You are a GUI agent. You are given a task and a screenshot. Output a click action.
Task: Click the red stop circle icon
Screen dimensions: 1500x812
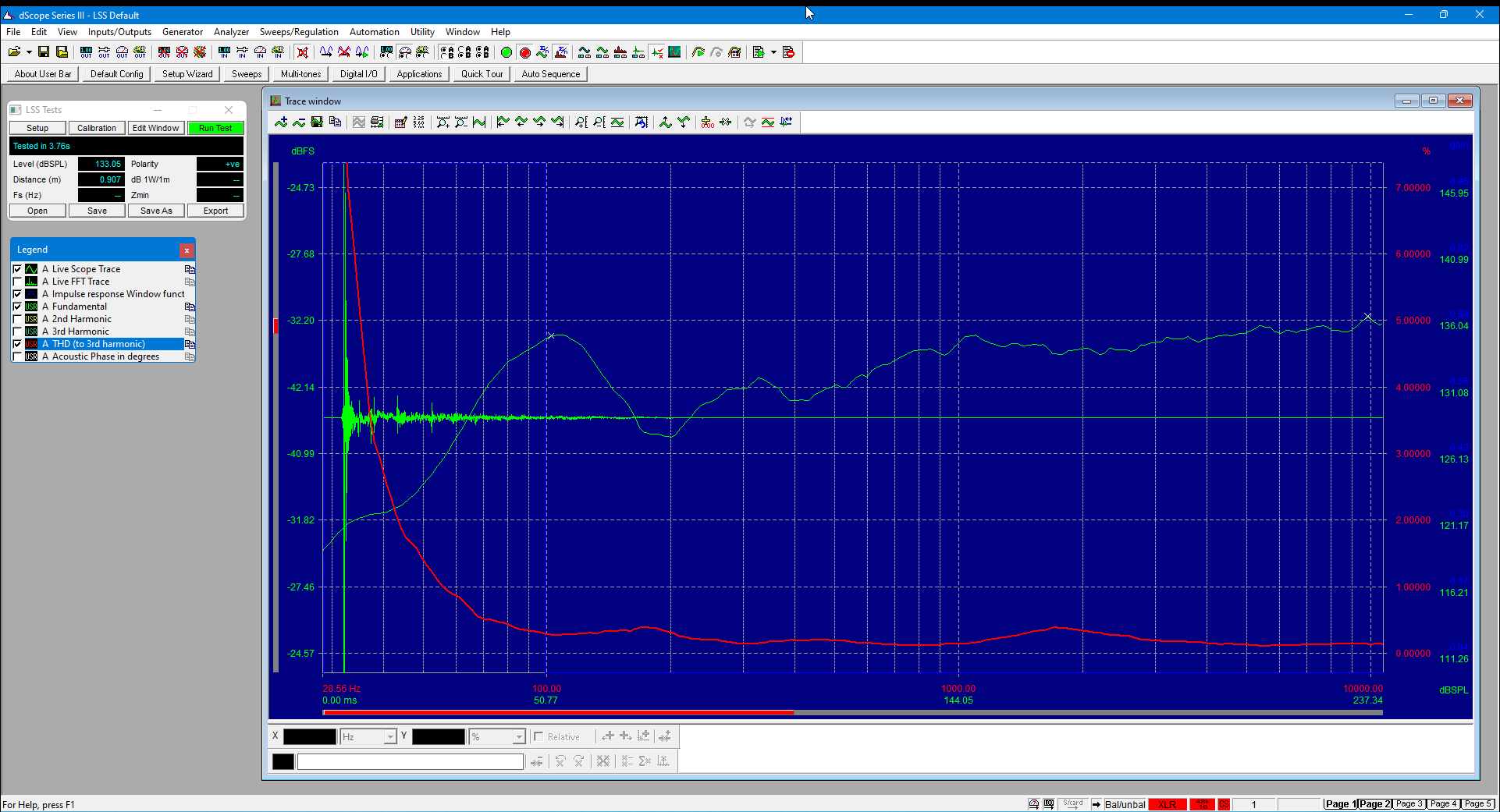[x=524, y=52]
